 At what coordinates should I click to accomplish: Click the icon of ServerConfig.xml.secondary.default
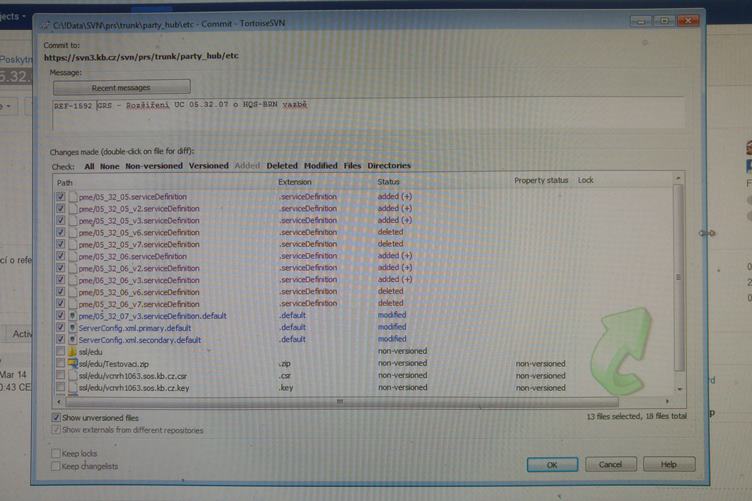[x=73, y=340]
